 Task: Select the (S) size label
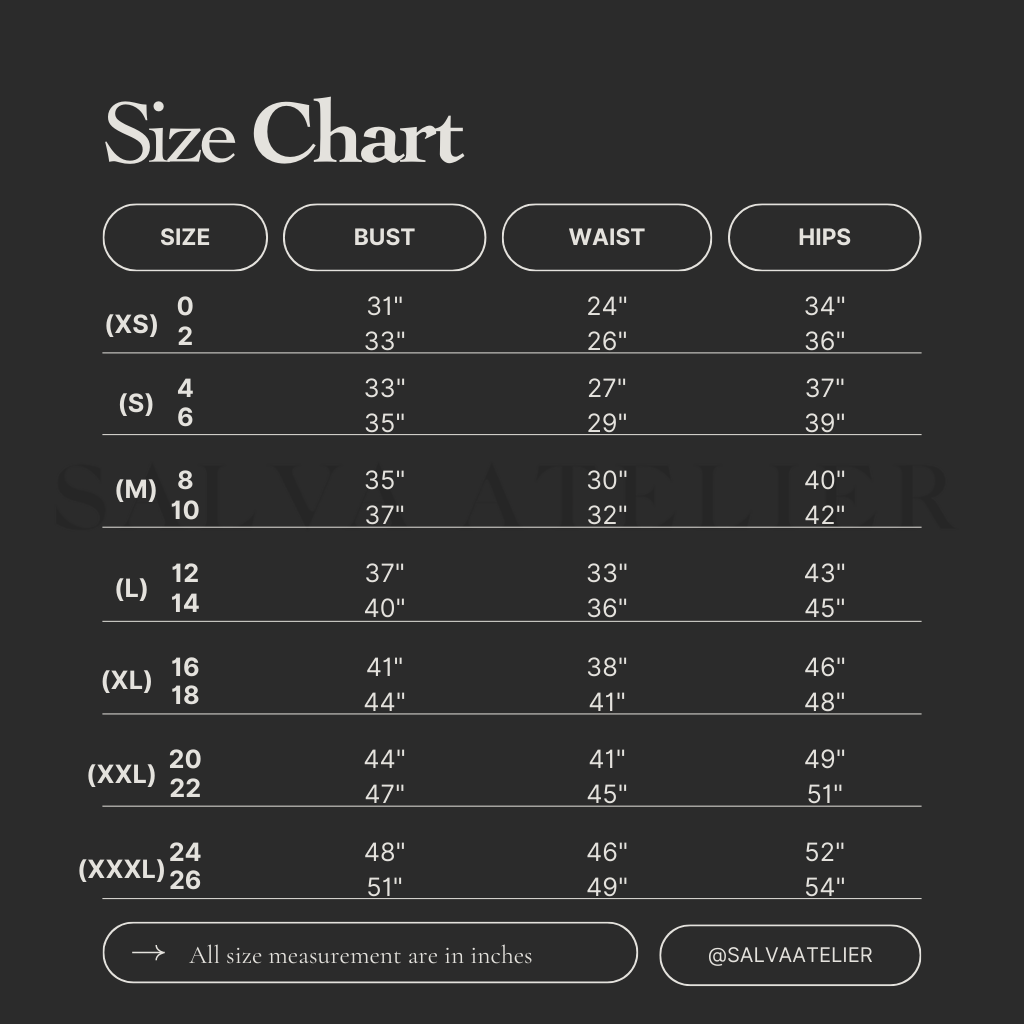(x=136, y=403)
